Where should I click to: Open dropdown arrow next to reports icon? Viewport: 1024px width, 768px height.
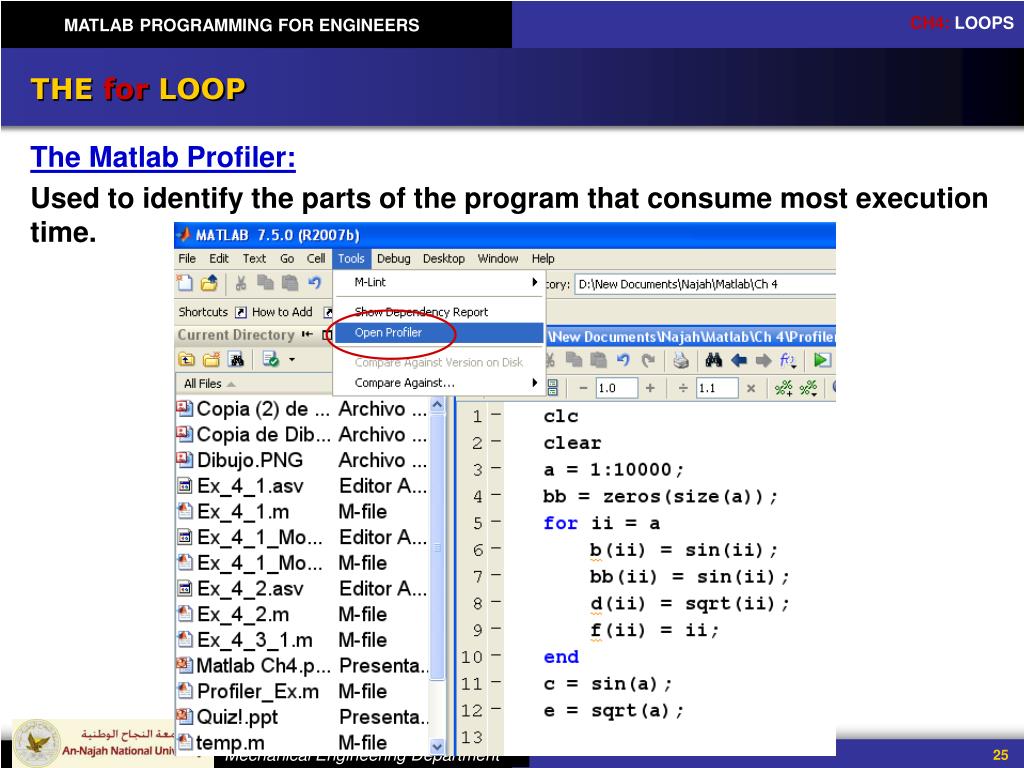pyautogui.click(x=292, y=359)
